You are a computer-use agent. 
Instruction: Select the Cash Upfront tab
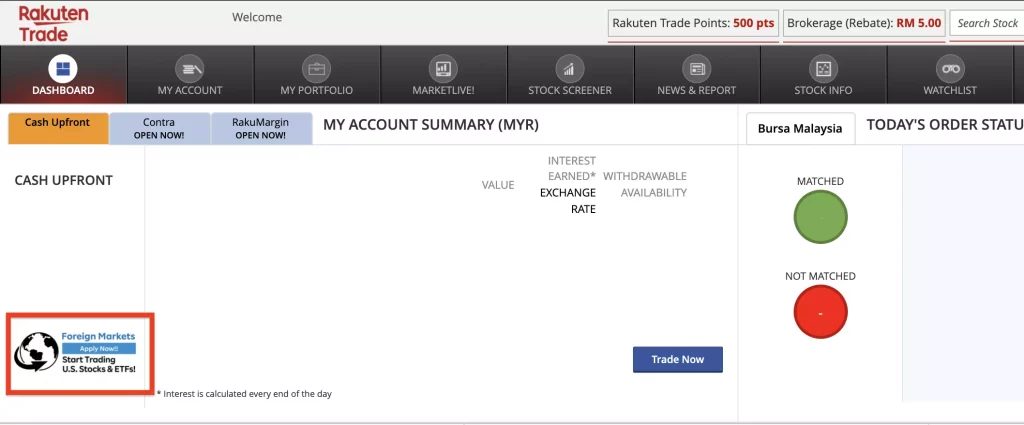57,128
